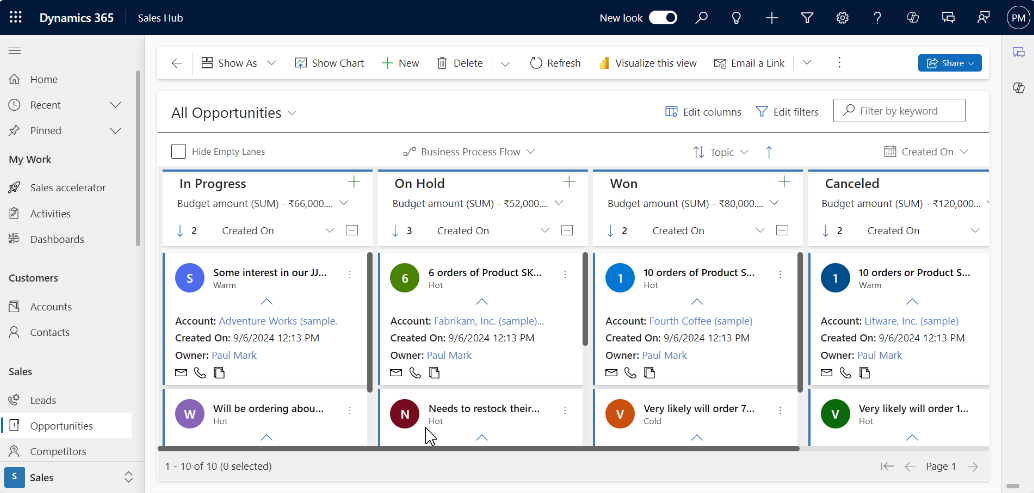Navigate to Accounts in the sidebar
Screen dimensions: 1034x493
[51, 307]
